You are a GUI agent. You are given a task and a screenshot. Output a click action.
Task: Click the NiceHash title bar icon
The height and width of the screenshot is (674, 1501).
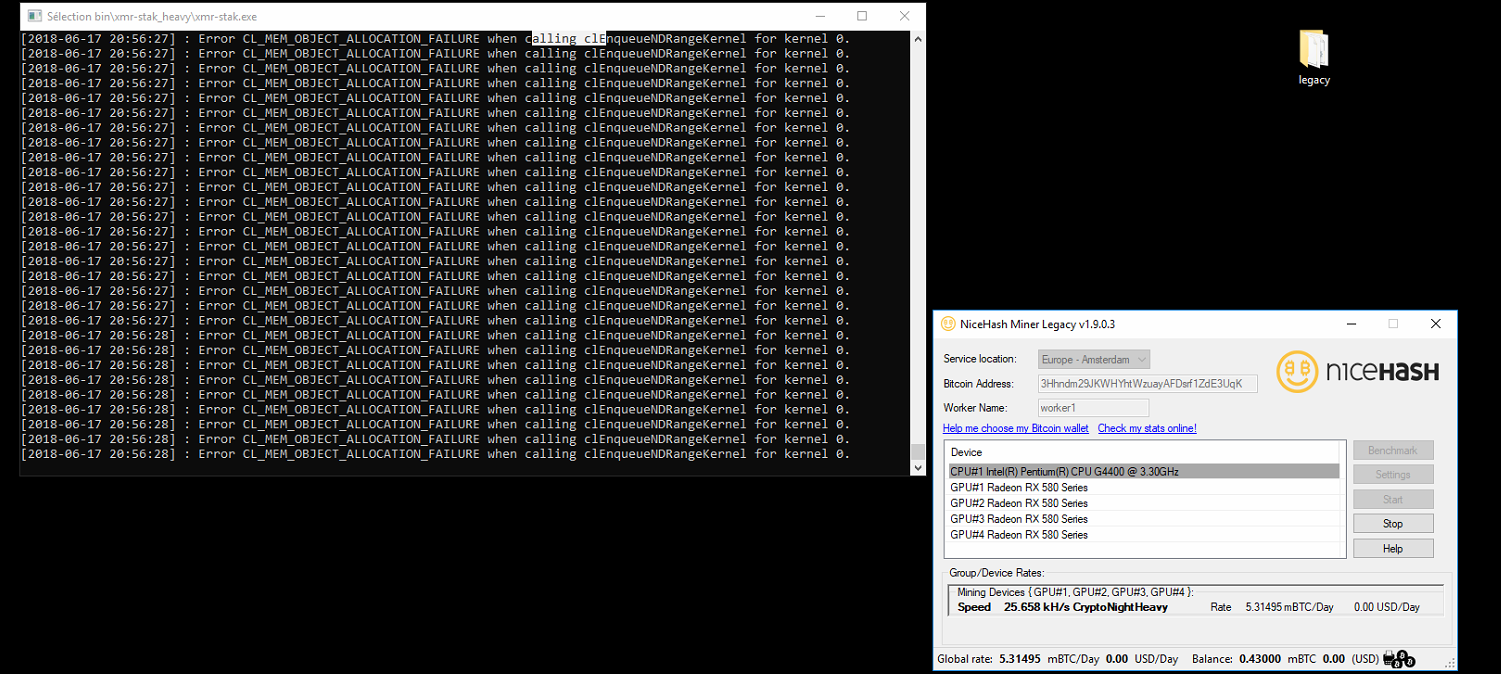pos(948,324)
